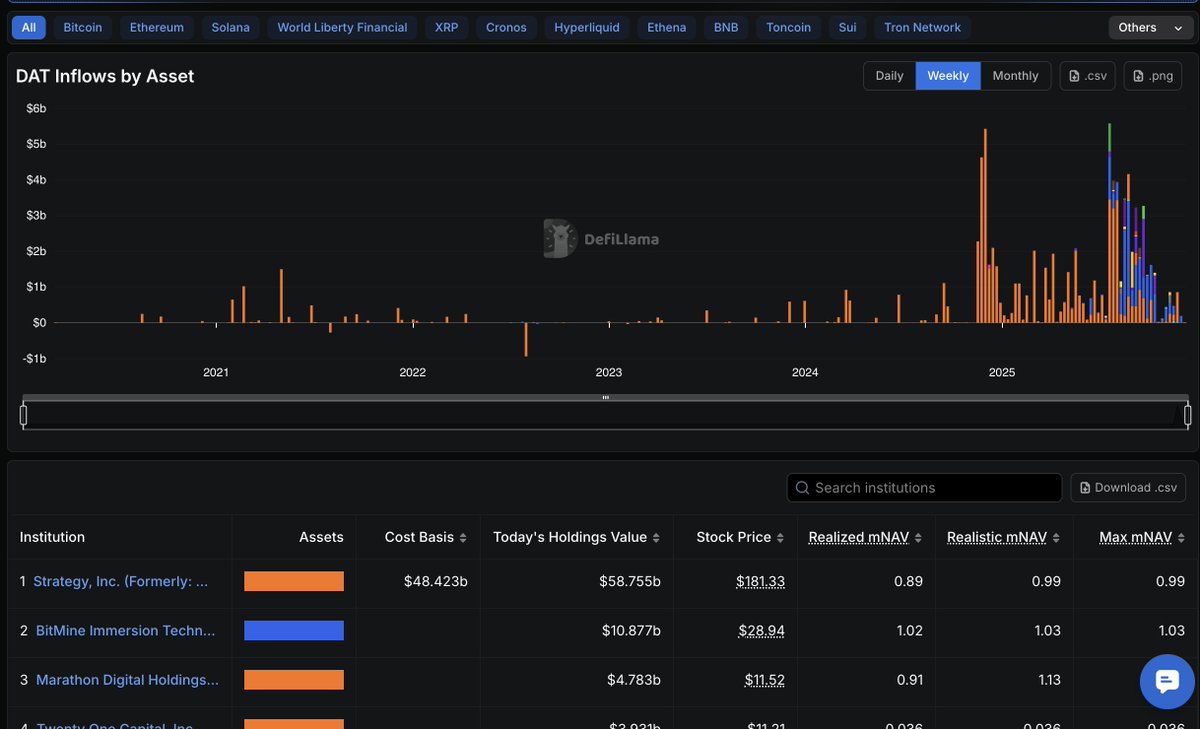The image size is (1200, 729).
Task: Click the right handle of the chart range slider
Action: coord(1188,413)
